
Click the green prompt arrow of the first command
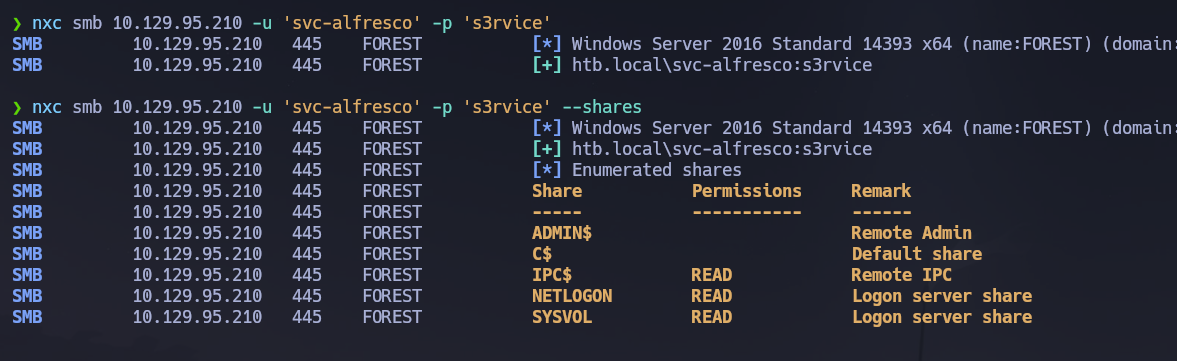click(x=17, y=23)
